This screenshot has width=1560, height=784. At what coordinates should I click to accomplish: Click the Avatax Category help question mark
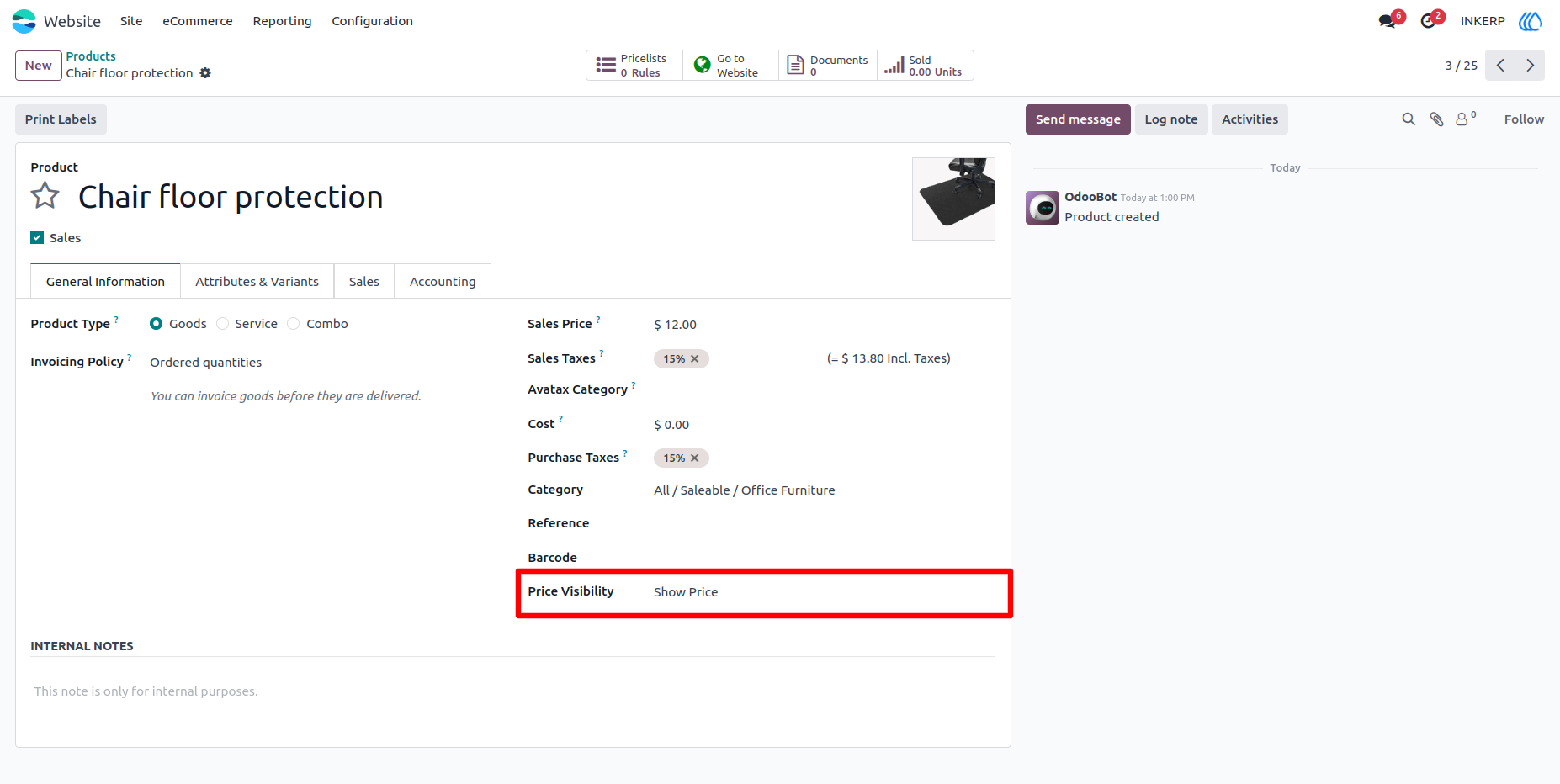[634, 385]
